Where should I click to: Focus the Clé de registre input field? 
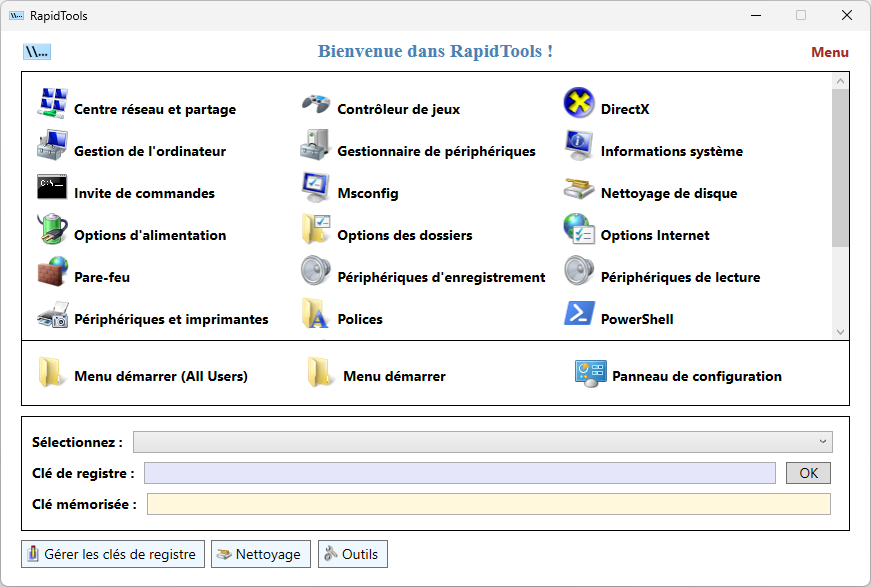[x=460, y=473]
